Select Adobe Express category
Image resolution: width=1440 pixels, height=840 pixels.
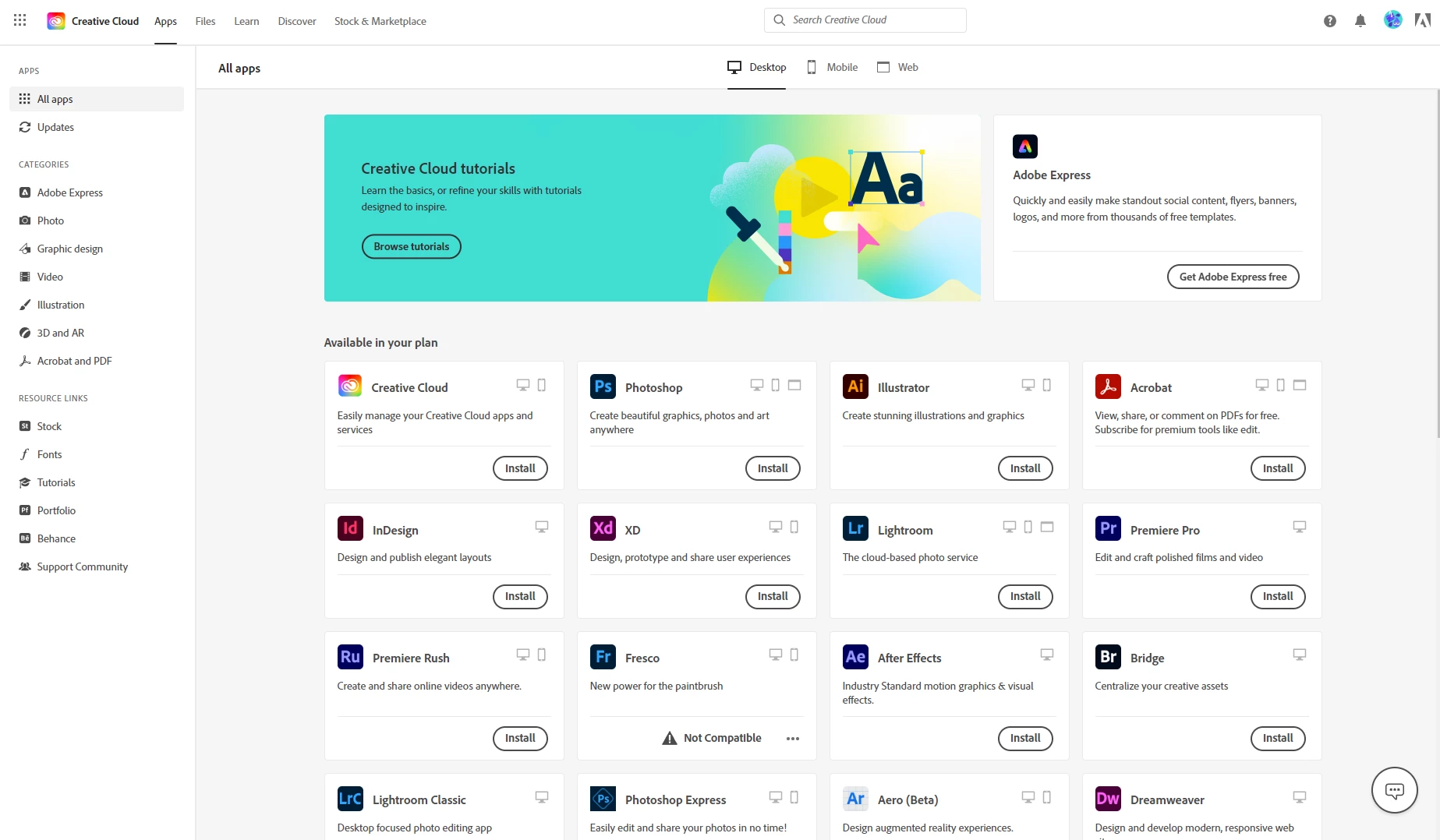pyautogui.click(x=97, y=192)
